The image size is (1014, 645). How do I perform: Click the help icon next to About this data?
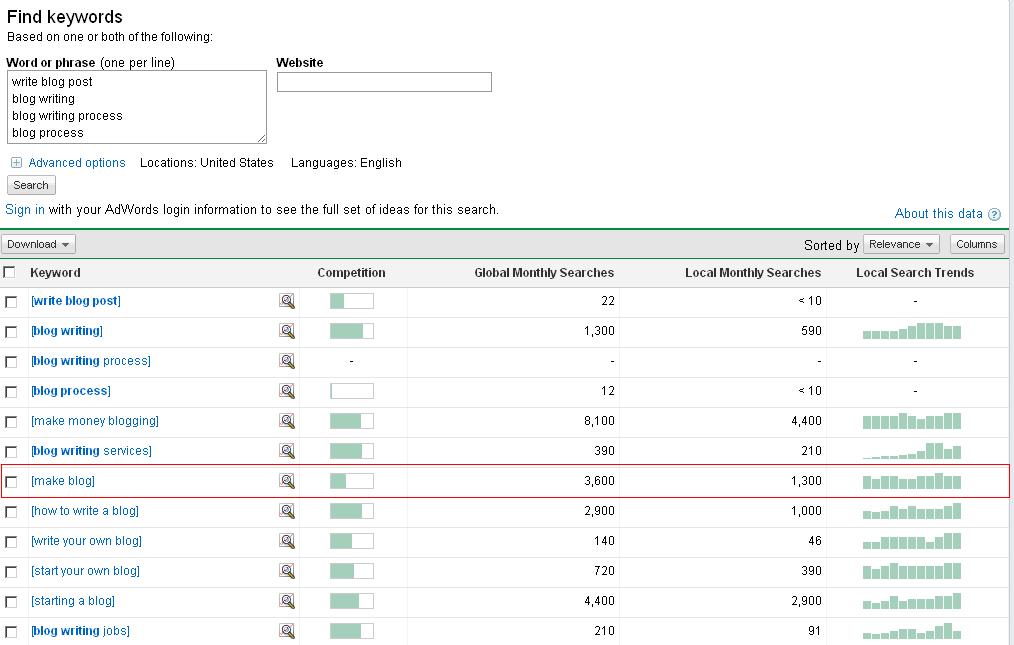click(993, 214)
